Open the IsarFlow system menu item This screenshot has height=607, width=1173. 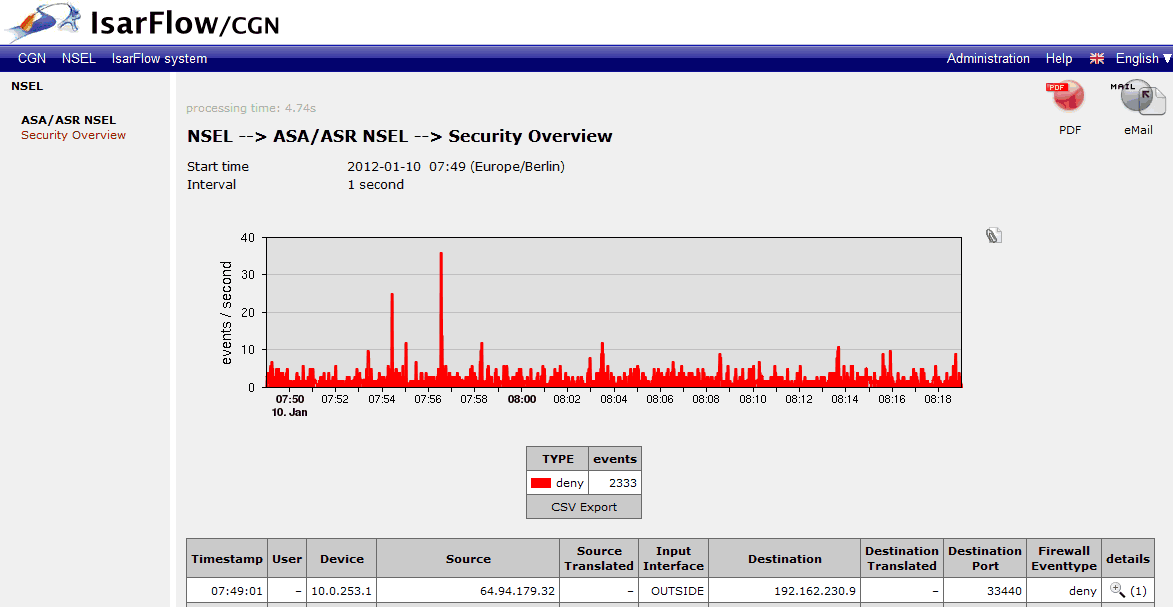[158, 58]
